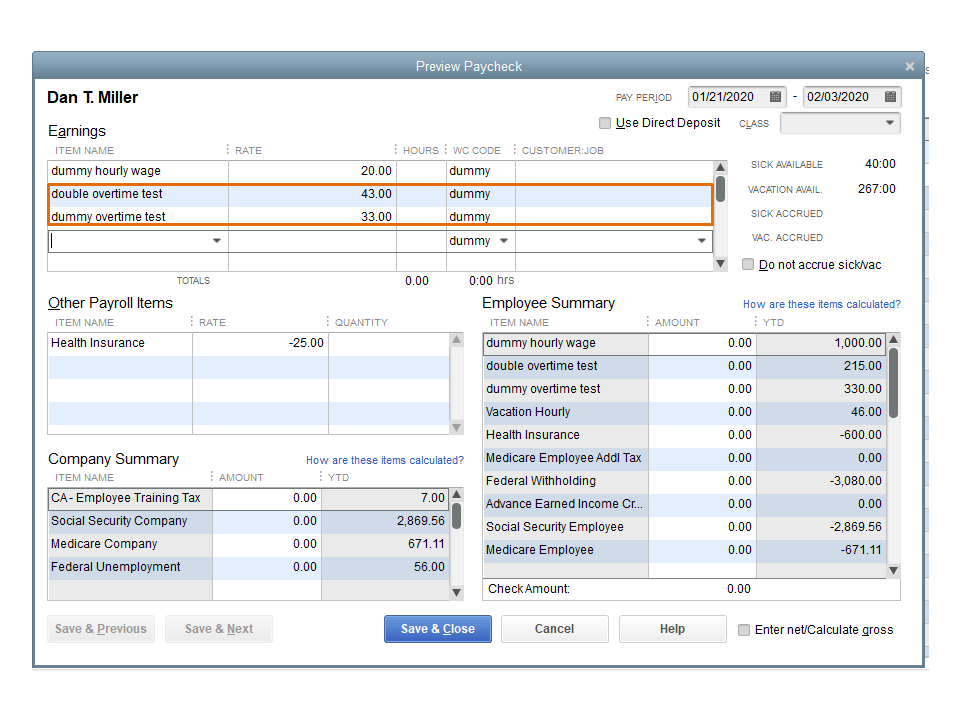The width and height of the screenshot is (960, 720).
Task: Click Save & Close button
Action: (x=438, y=629)
